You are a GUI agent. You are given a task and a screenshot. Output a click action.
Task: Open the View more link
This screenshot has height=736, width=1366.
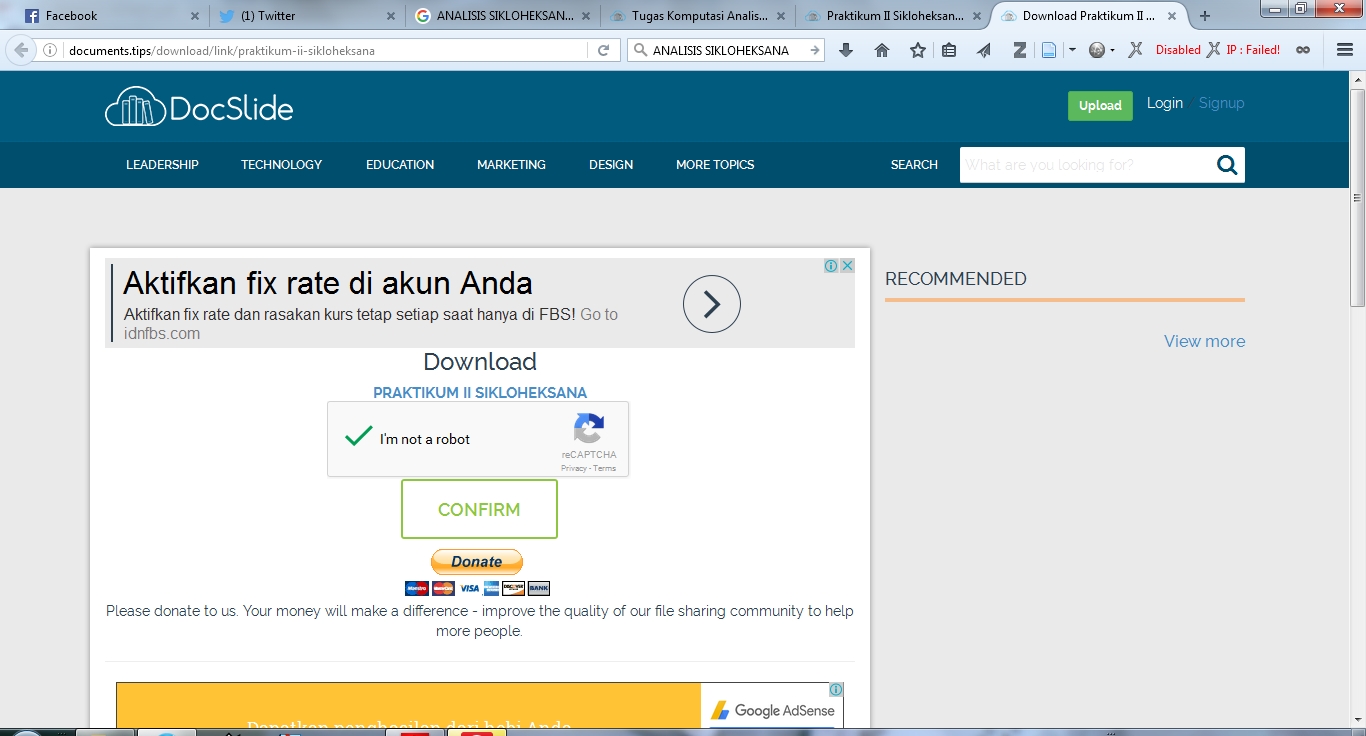(x=1204, y=341)
